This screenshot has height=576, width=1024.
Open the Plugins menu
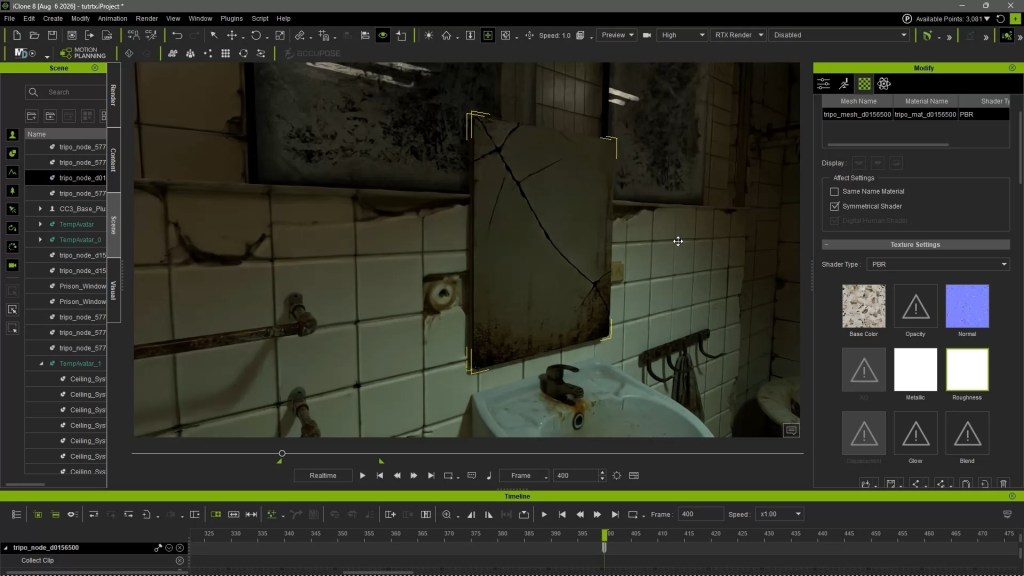click(231, 18)
